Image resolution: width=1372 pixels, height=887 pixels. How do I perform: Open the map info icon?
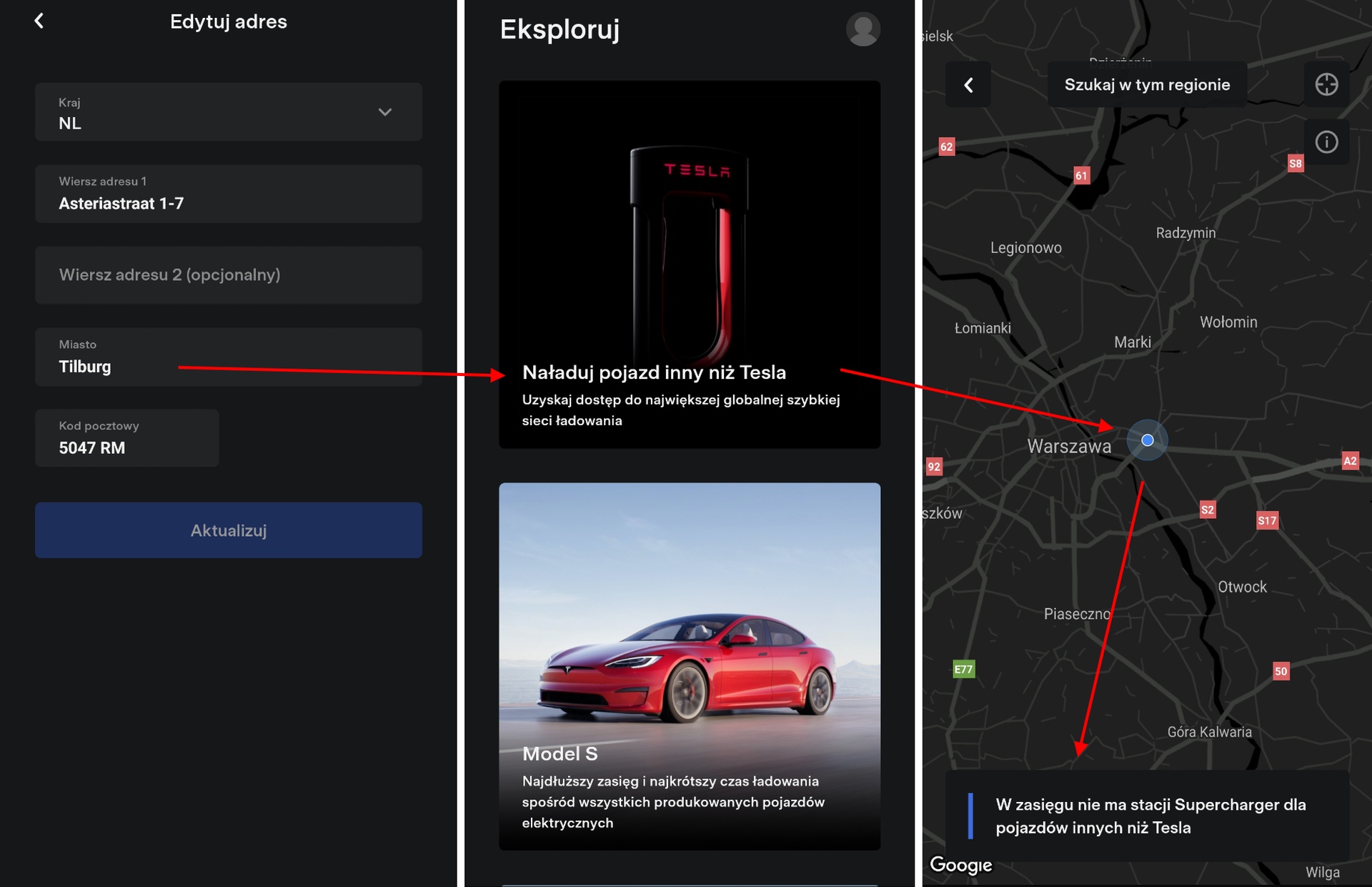[1326, 142]
